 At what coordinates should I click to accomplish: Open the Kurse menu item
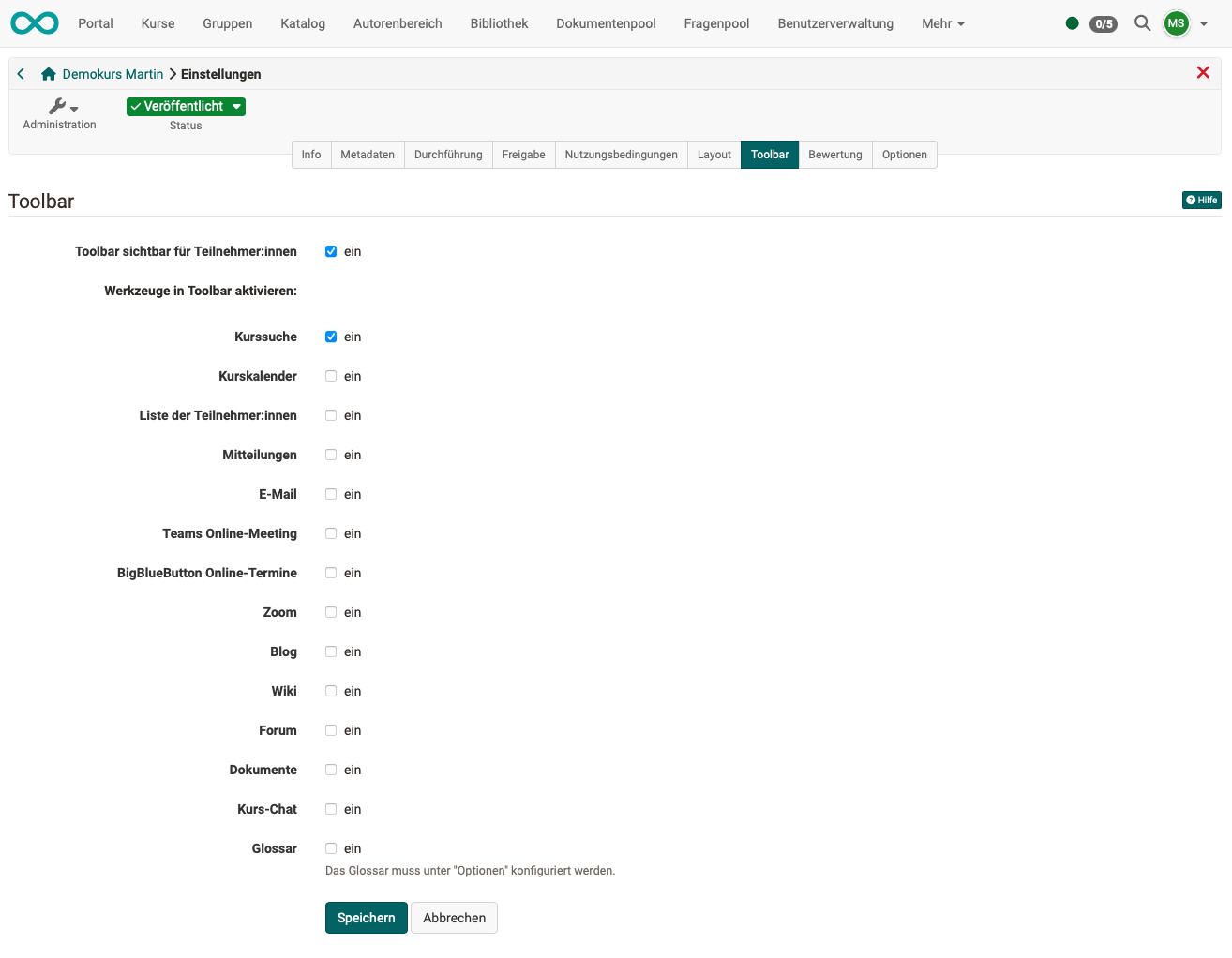click(157, 23)
